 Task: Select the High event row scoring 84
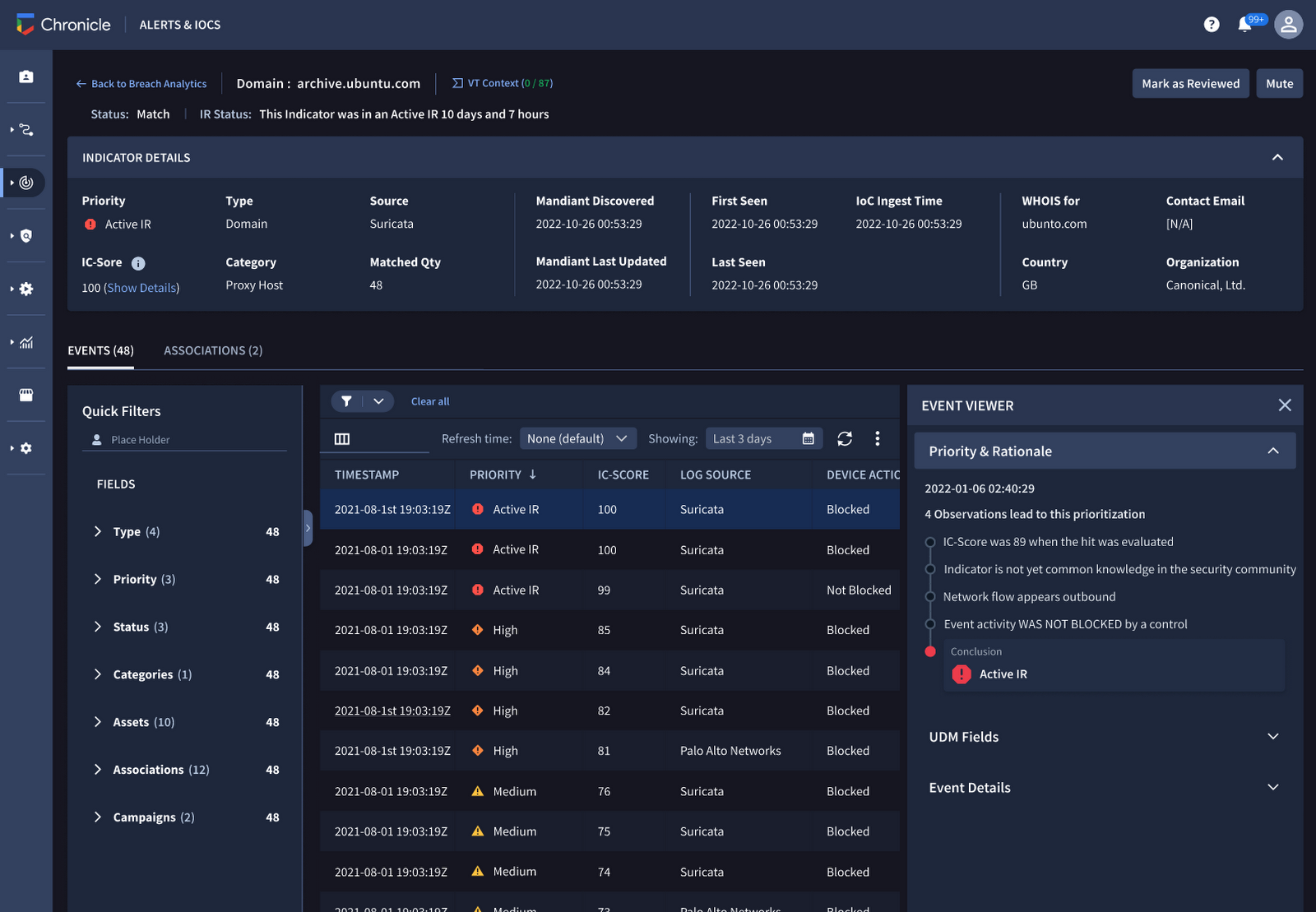[x=609, y=671]
